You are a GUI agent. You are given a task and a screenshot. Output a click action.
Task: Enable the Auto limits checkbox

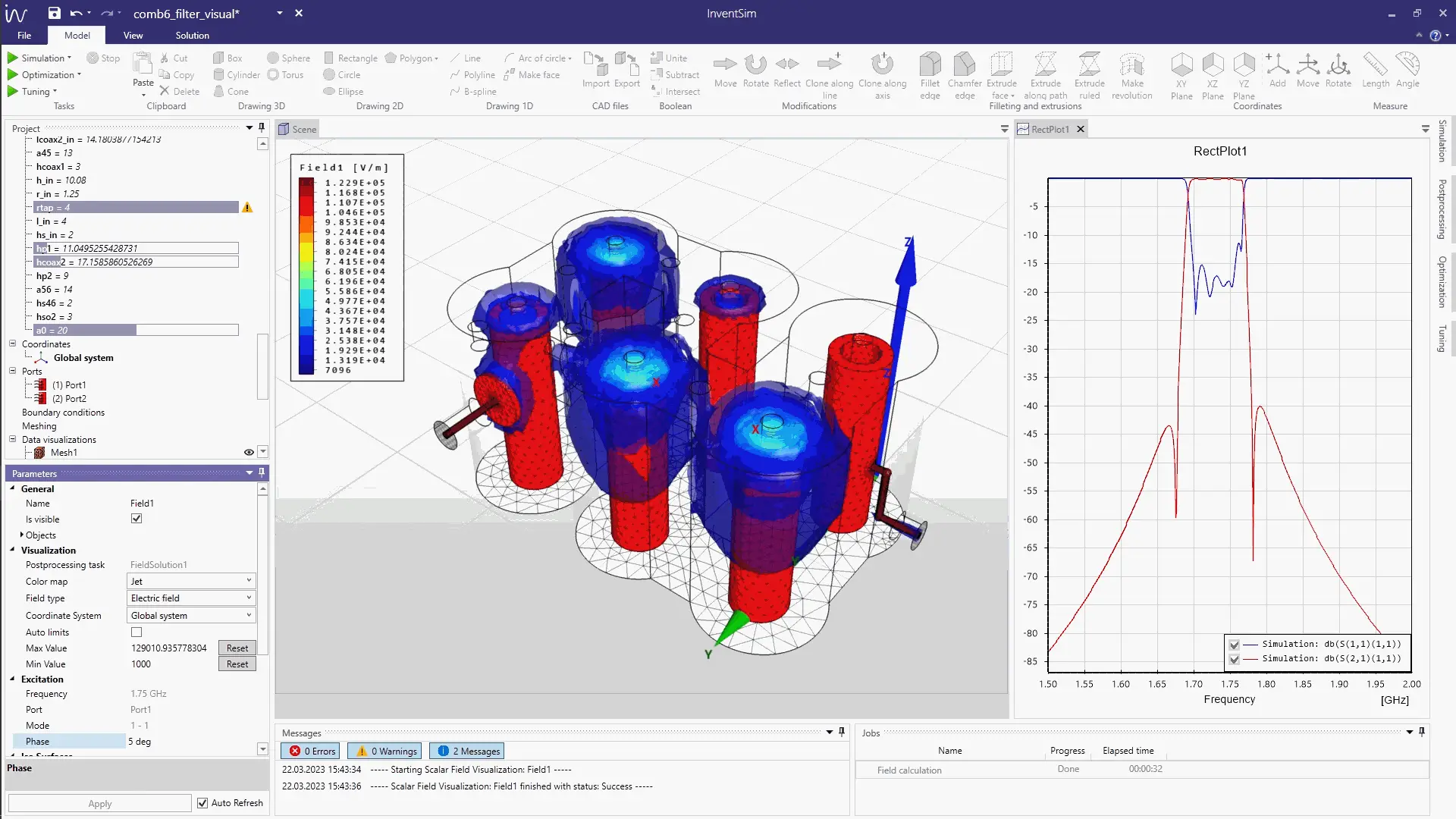[136, 632]
